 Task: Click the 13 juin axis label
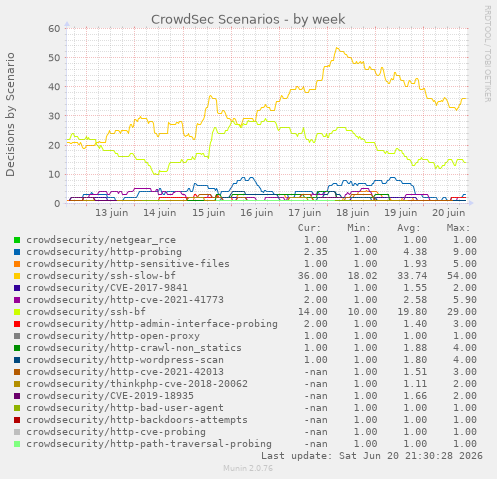pyautogui.click(x=112, y=213)
